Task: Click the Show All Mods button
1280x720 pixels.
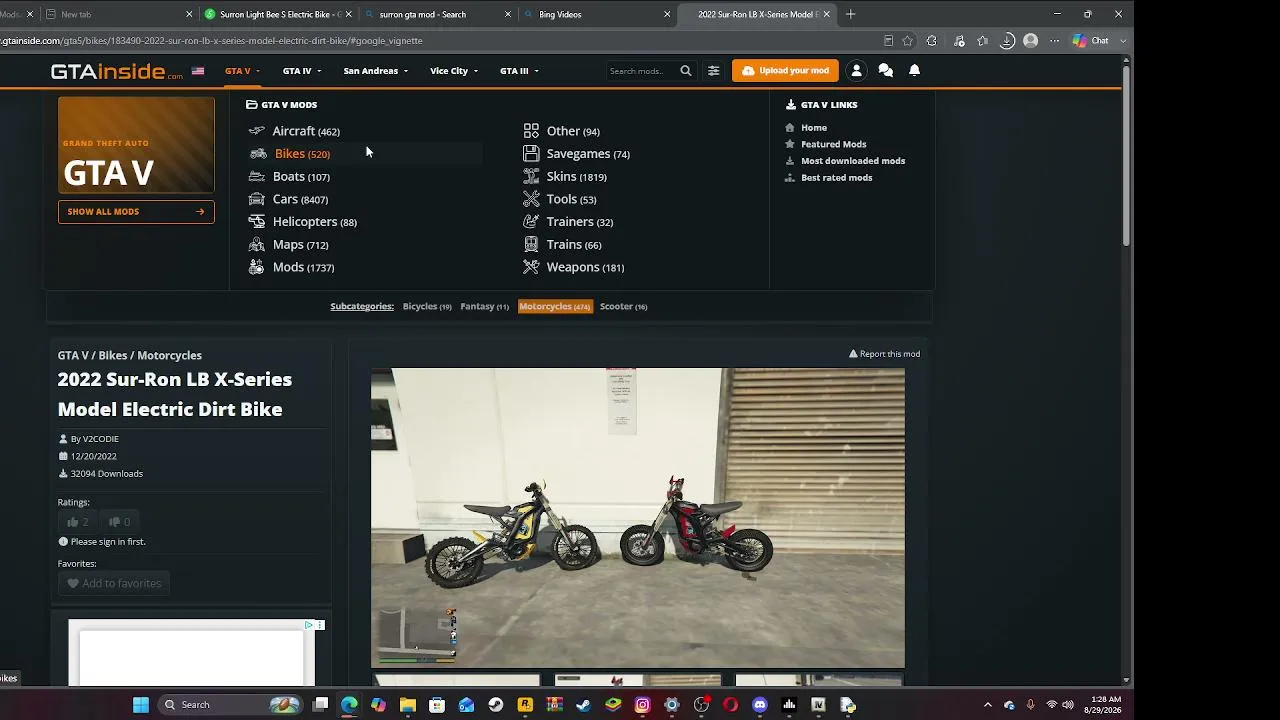Action: [136, 212]
